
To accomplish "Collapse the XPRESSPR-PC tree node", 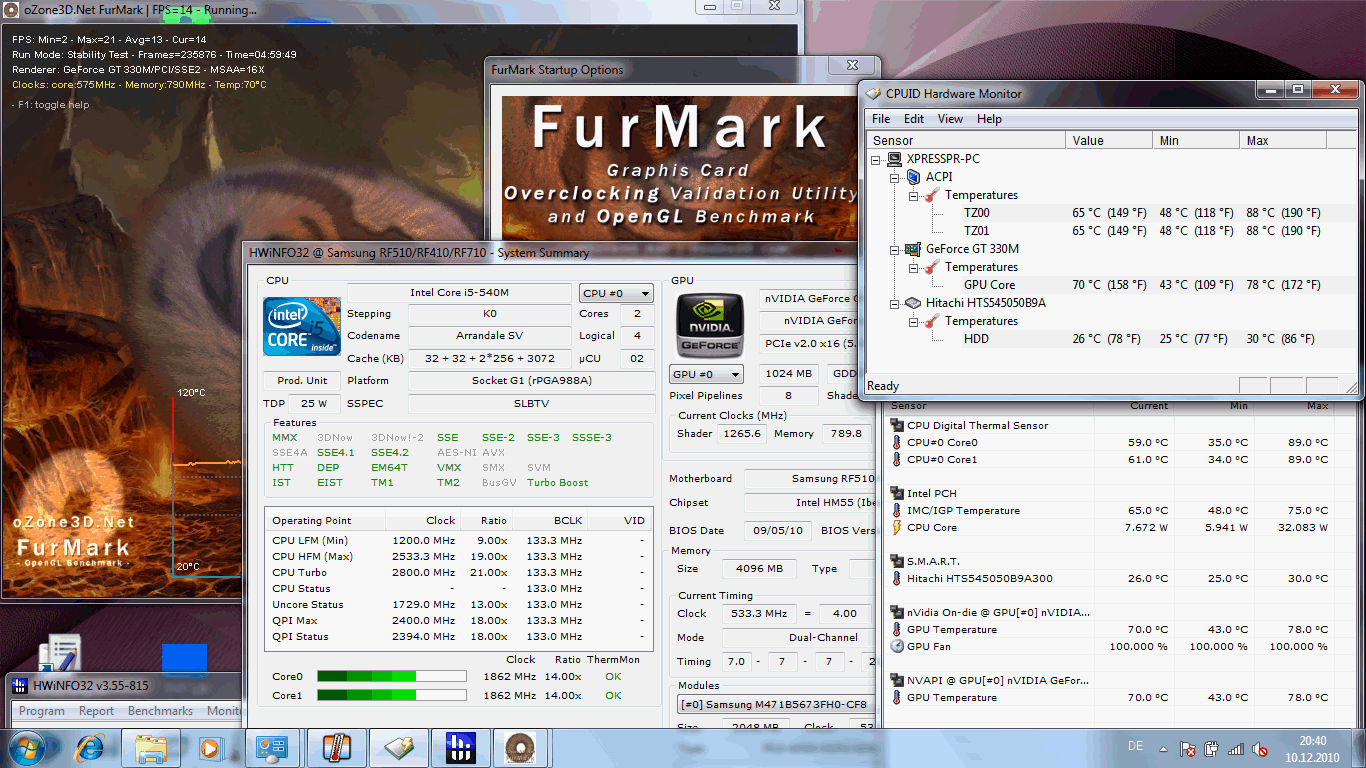I will (x=878, y=159).
